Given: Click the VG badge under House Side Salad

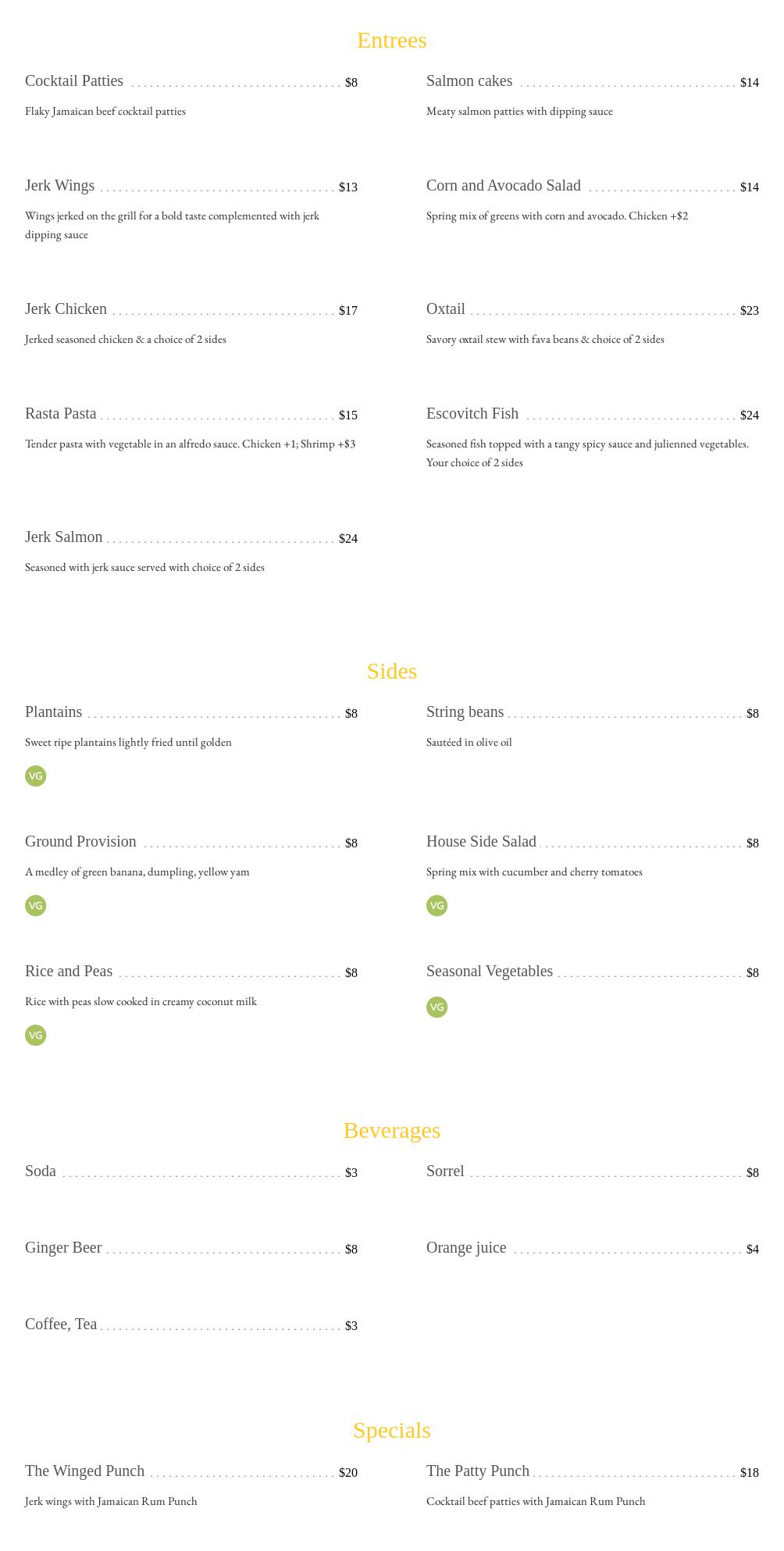Looking at the screenshot, I should pyautogui.click(x=437, y=905).
